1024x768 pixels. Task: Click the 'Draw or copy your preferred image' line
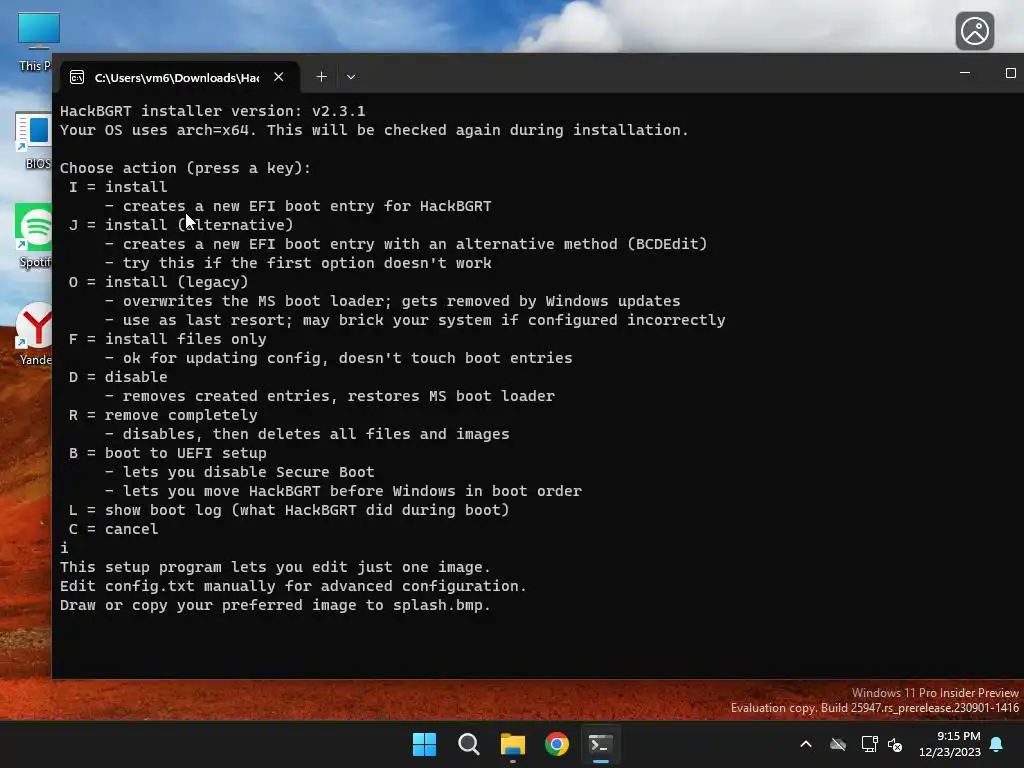(275, 605)
